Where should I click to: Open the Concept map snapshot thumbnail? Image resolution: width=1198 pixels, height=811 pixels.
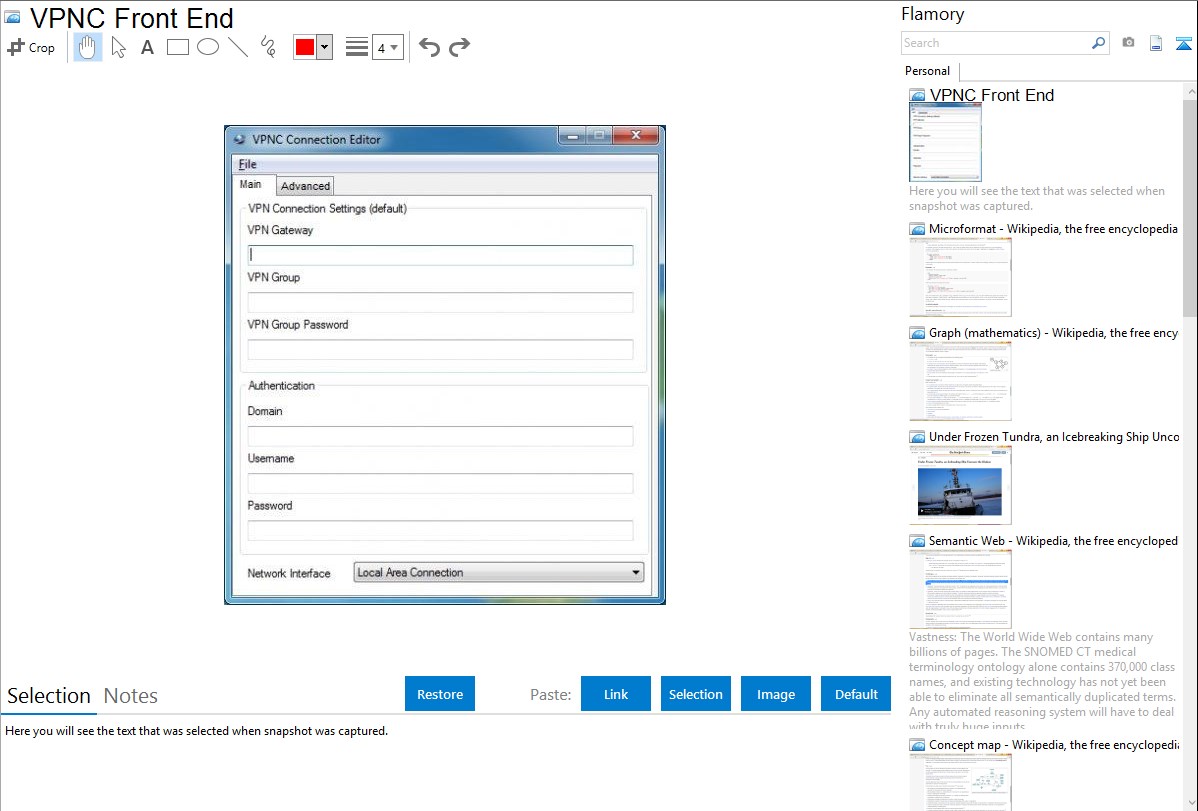[960, 782]
